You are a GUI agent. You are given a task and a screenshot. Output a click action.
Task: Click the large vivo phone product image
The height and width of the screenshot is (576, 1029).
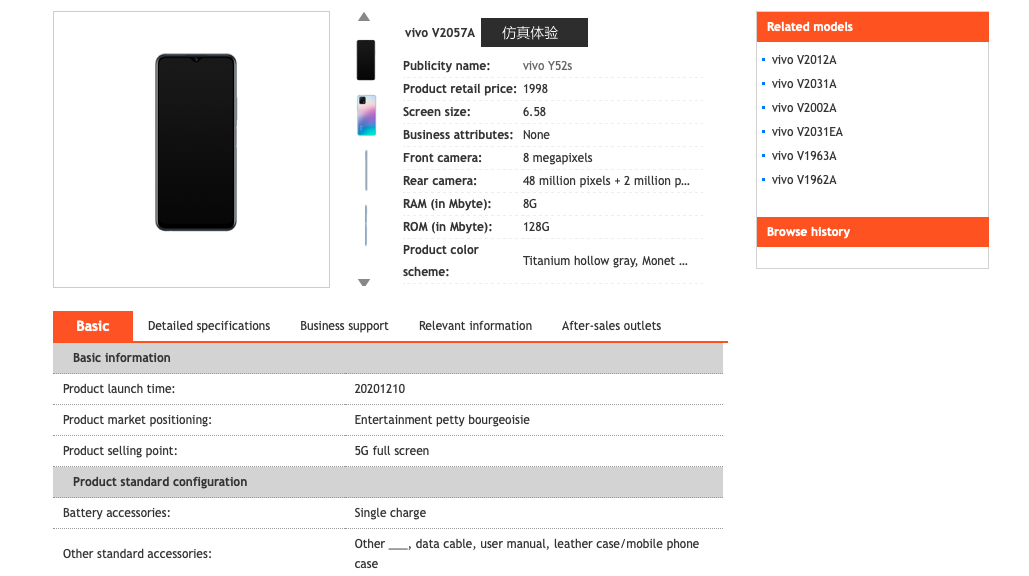[196, 142]
